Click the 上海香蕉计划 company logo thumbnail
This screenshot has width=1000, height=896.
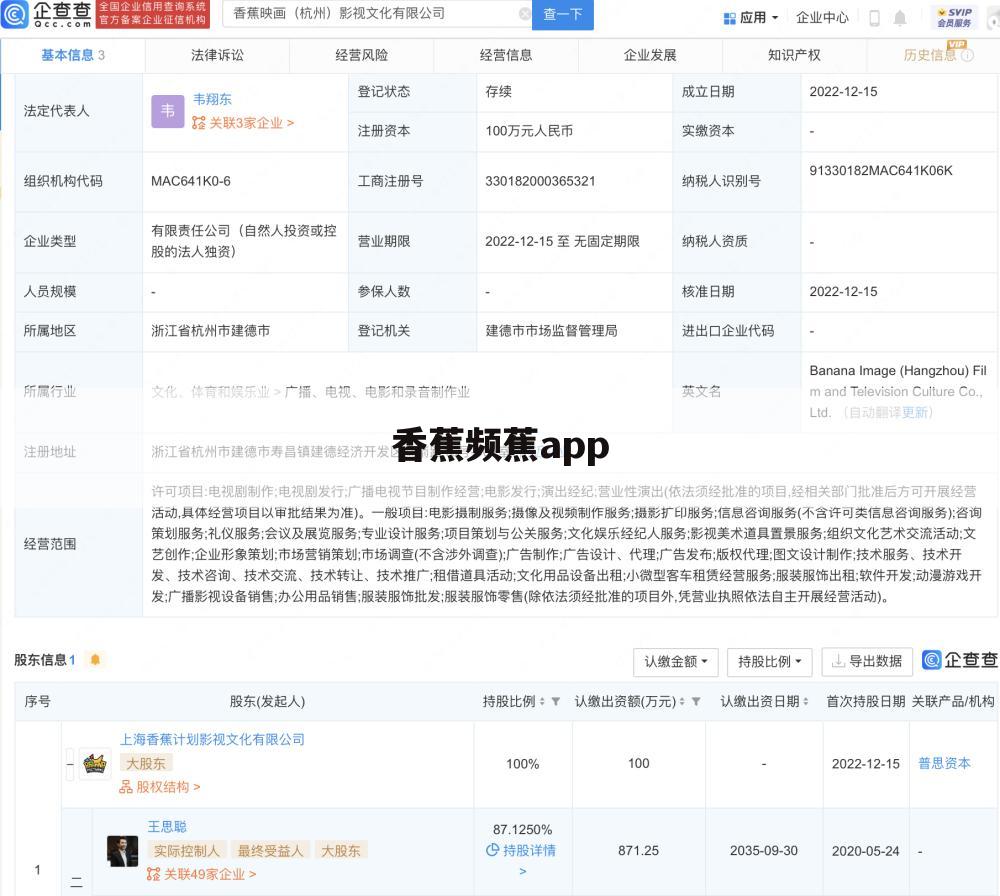coord(95,763)
